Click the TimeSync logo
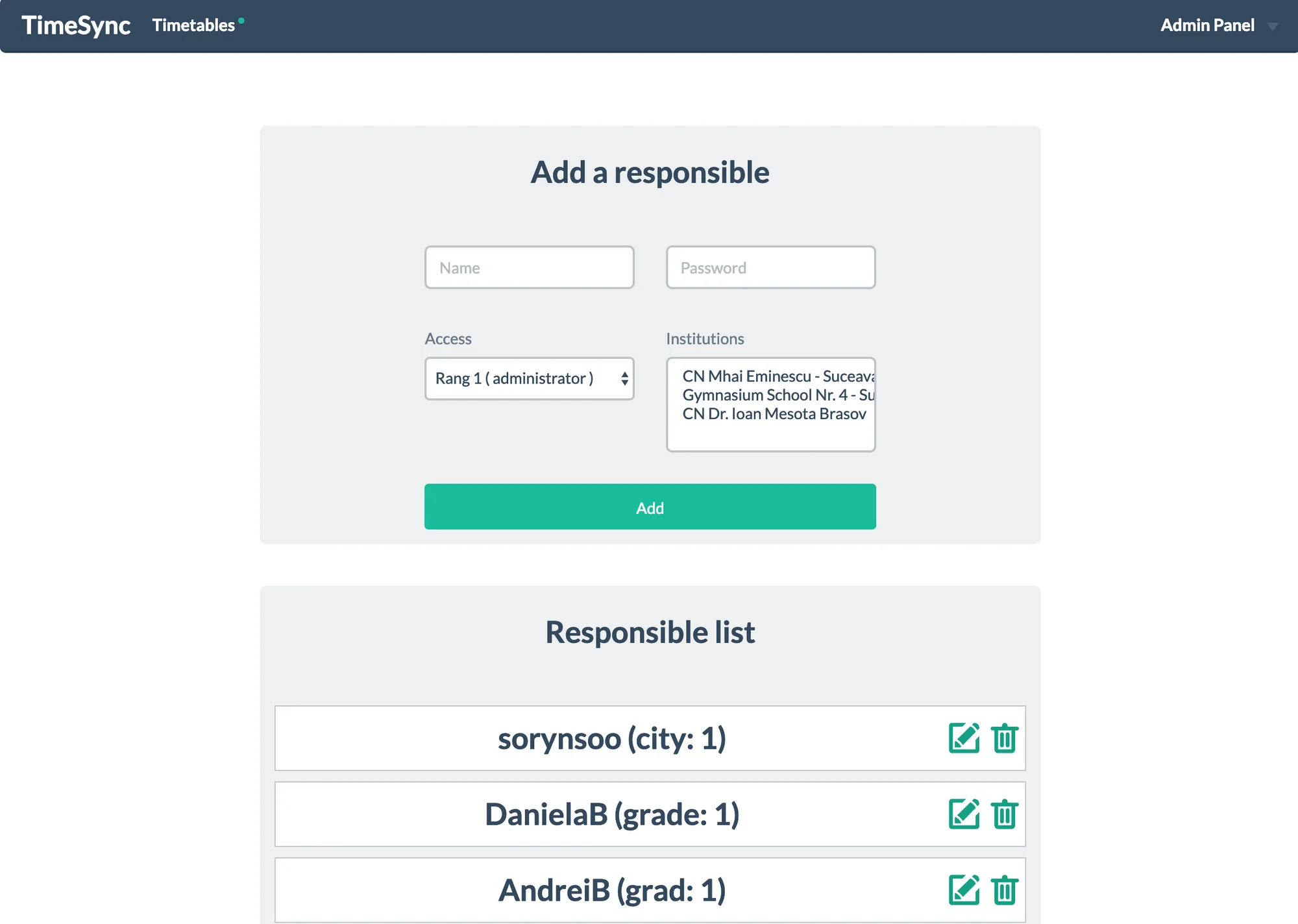The width and height of the screenshot is (1298, 924). (x=75, y=26)
